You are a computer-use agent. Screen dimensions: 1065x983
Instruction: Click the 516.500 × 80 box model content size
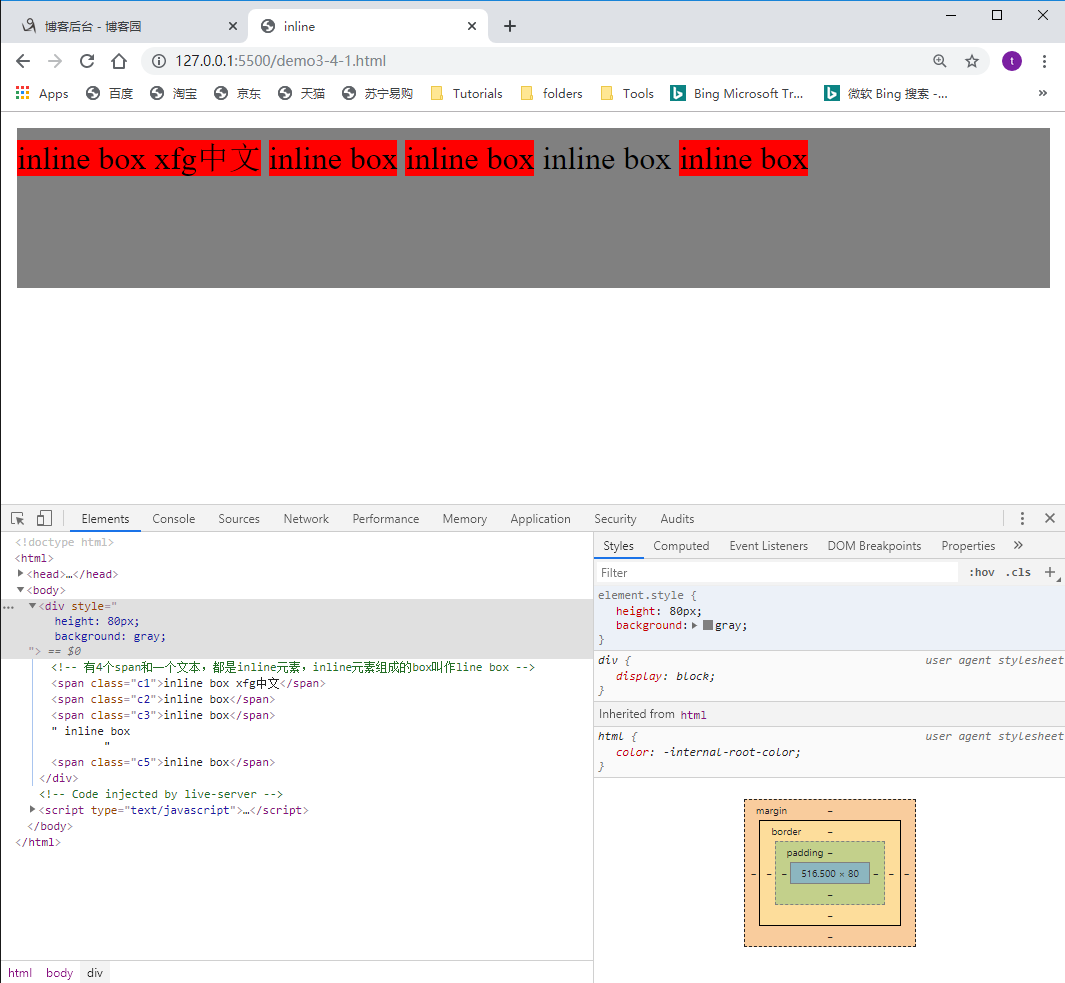pyautogui.click(x=829, y=874)
